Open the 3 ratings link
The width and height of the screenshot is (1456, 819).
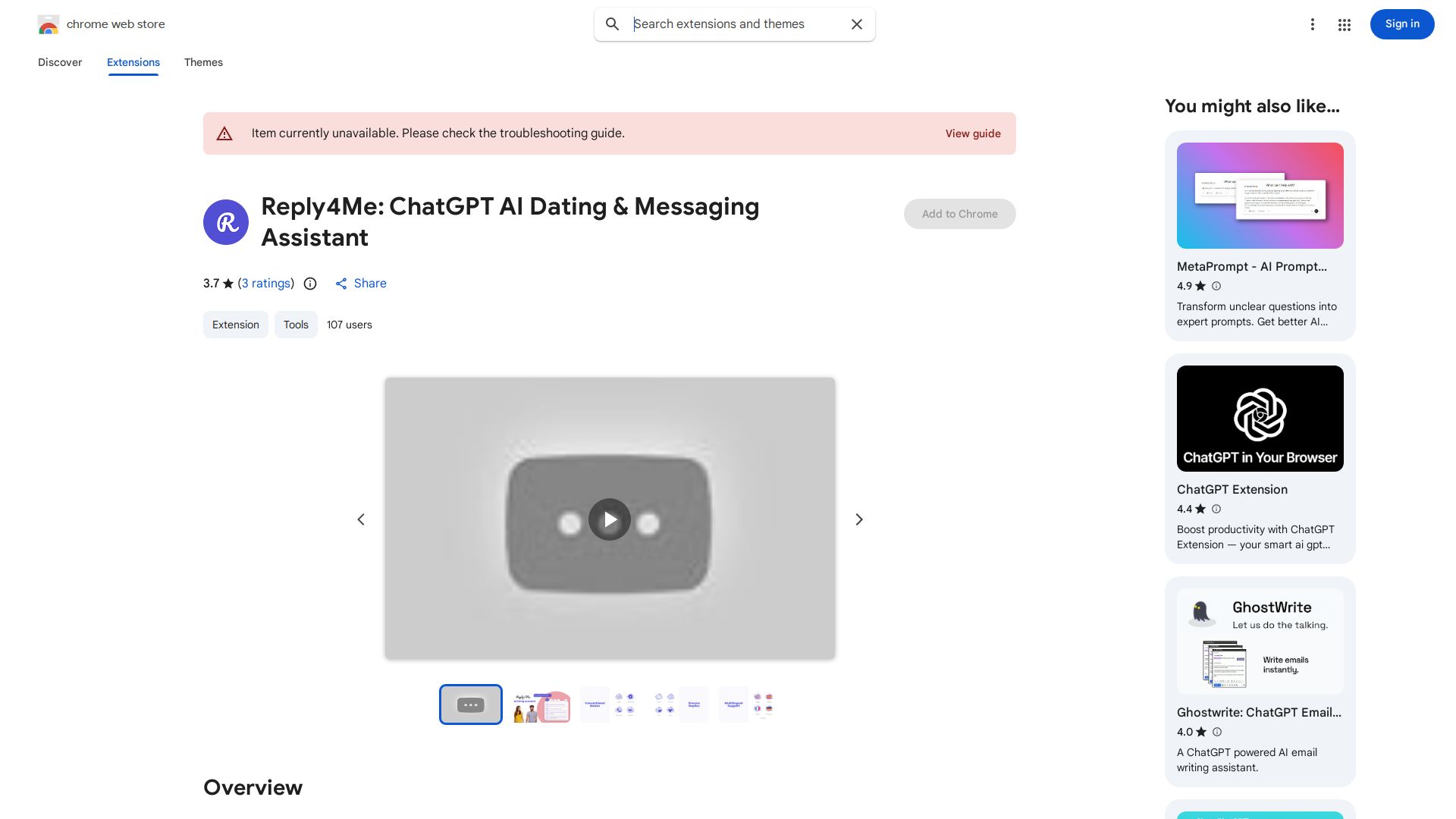coord(266,284)
